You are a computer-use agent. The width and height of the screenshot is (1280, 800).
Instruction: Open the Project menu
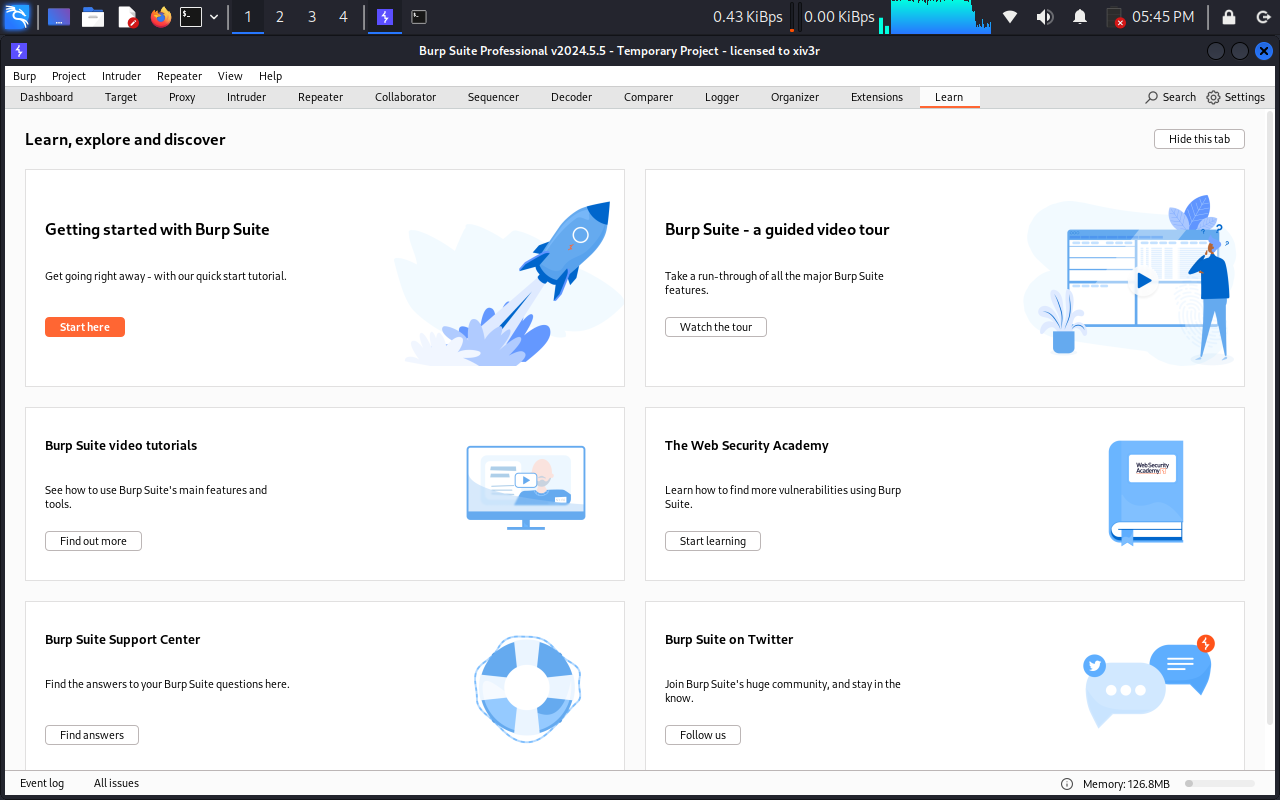[69, 76]
